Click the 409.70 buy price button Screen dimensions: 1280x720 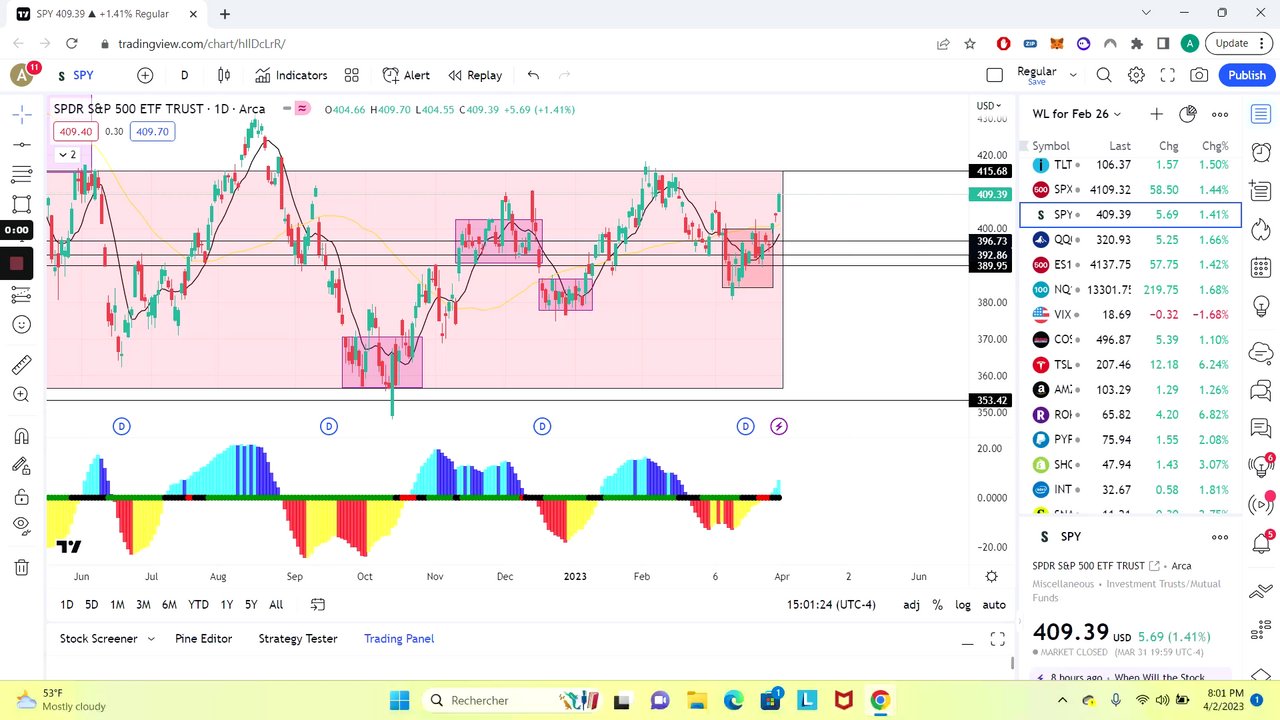click(x=153, y=131)
